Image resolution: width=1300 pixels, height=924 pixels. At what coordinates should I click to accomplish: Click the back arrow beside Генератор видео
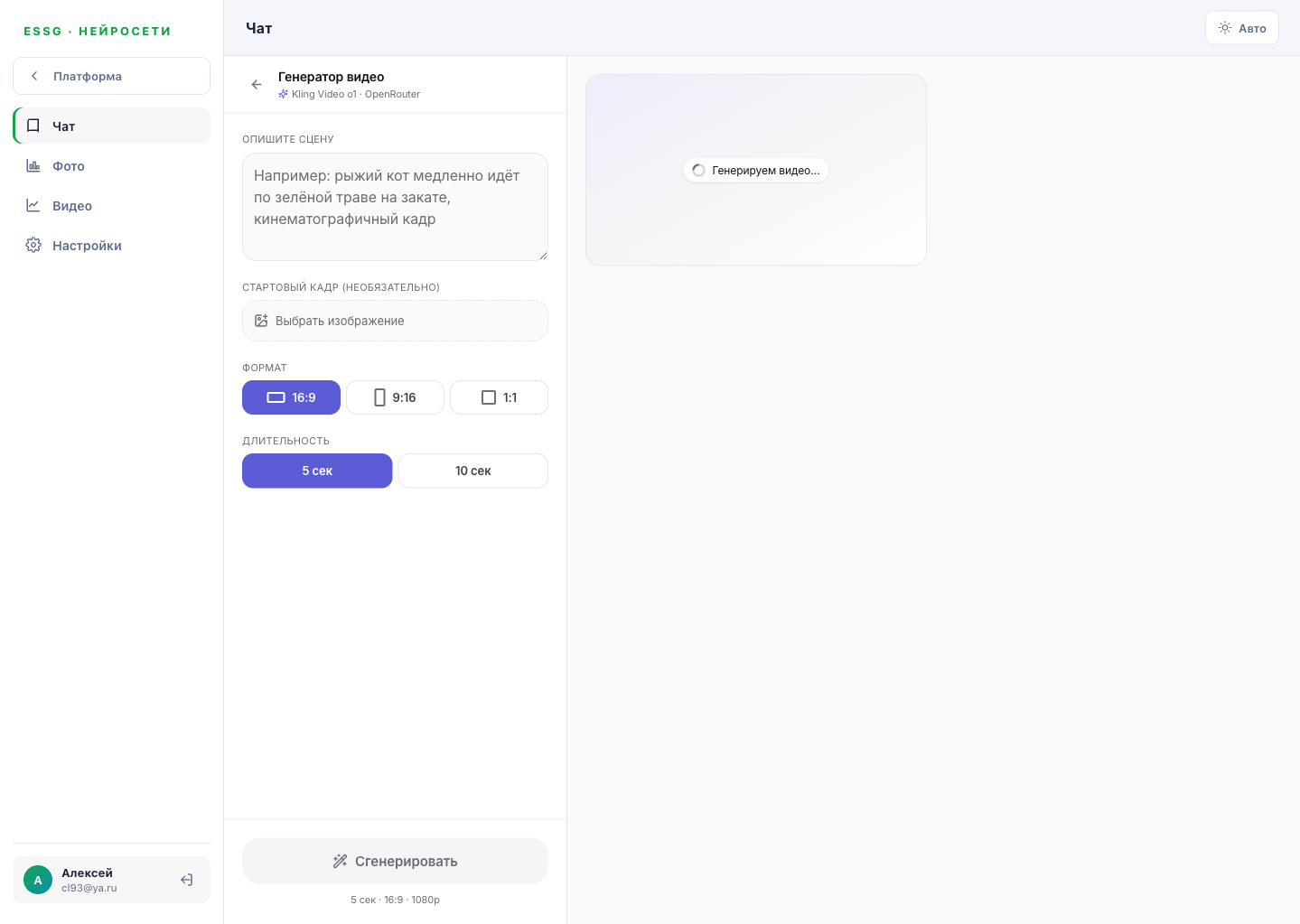tap(257, 85)
